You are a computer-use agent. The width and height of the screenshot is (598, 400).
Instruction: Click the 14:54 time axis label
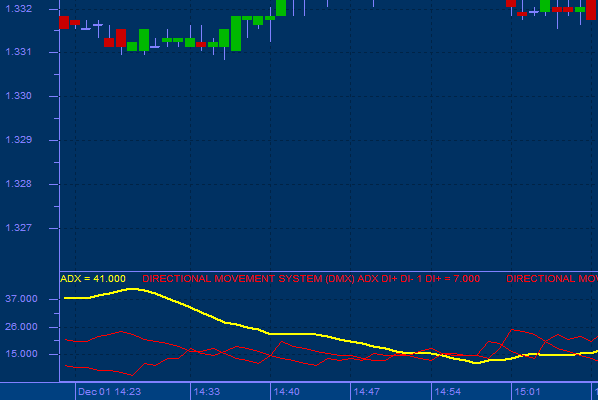click(447, 392)
